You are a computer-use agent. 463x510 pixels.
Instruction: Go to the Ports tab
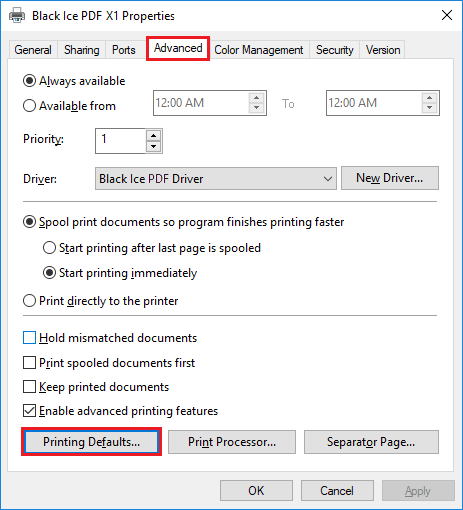pos(124,50)
